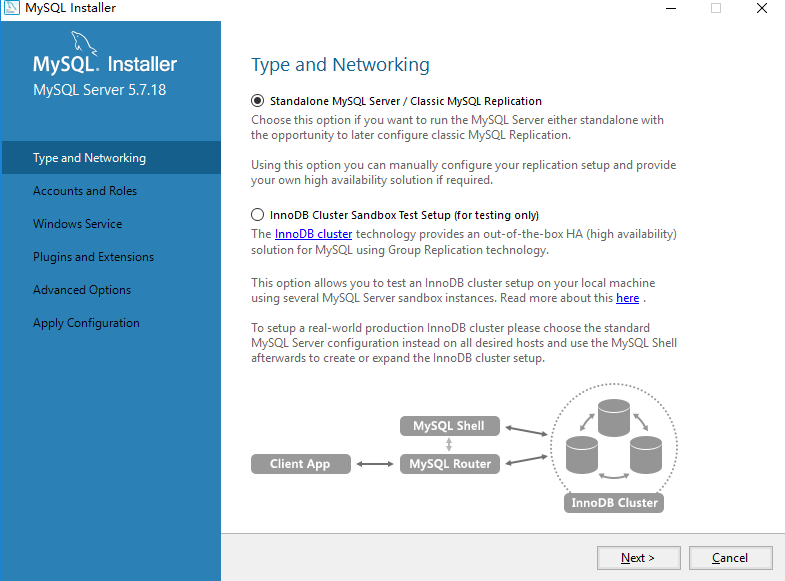Click the MySQL Shell diagram box
Screen dimensions: 785x581
pos(450,426)
